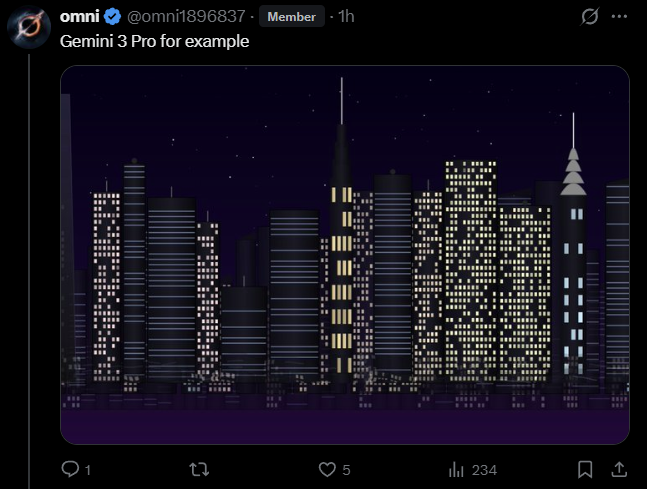Repost this tweet using the arrows icon
Image resolution: width=647 pixels, height=489 pixels.
(x=199, y=470)
